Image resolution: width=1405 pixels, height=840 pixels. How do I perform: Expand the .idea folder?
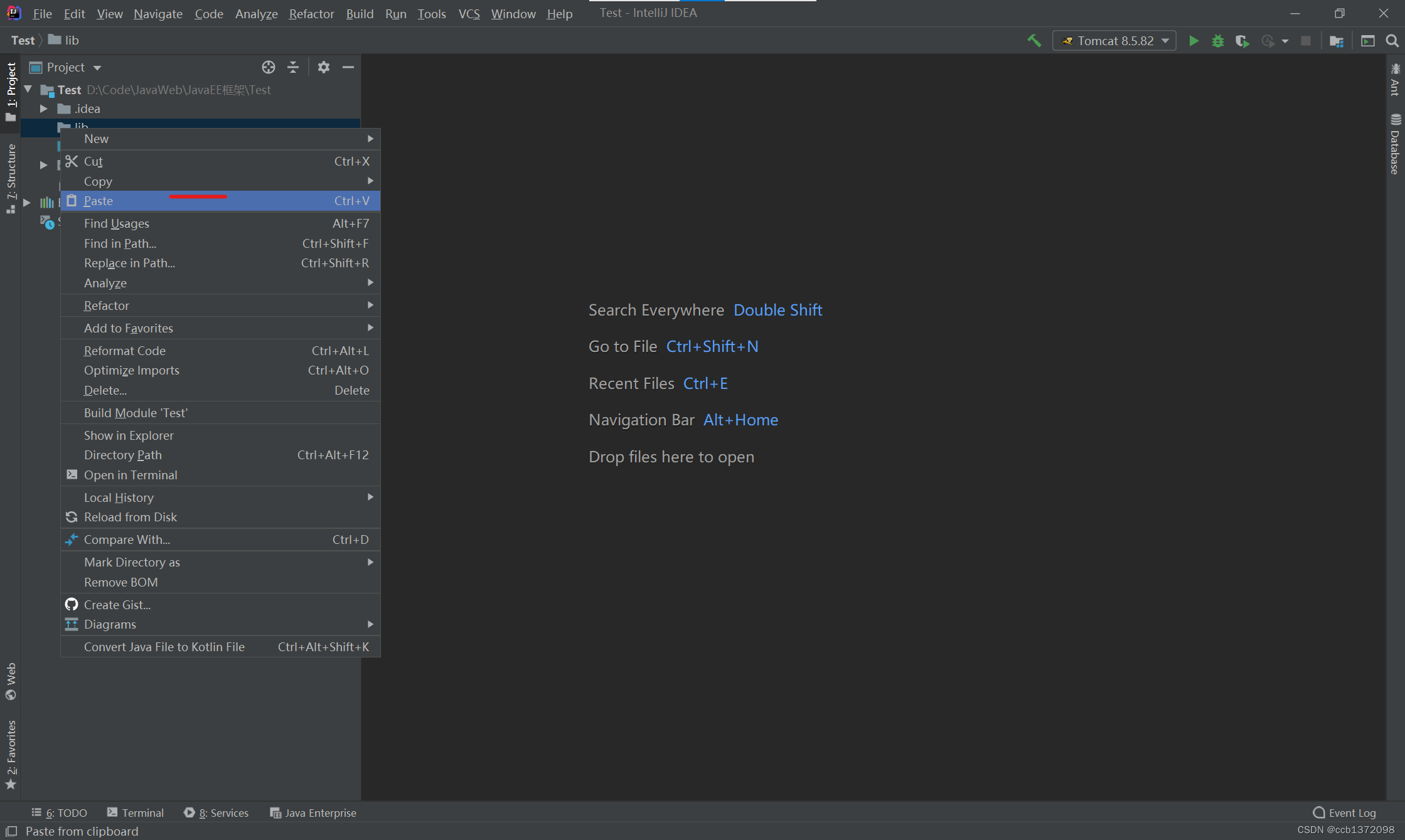click(x=44, y=109)
